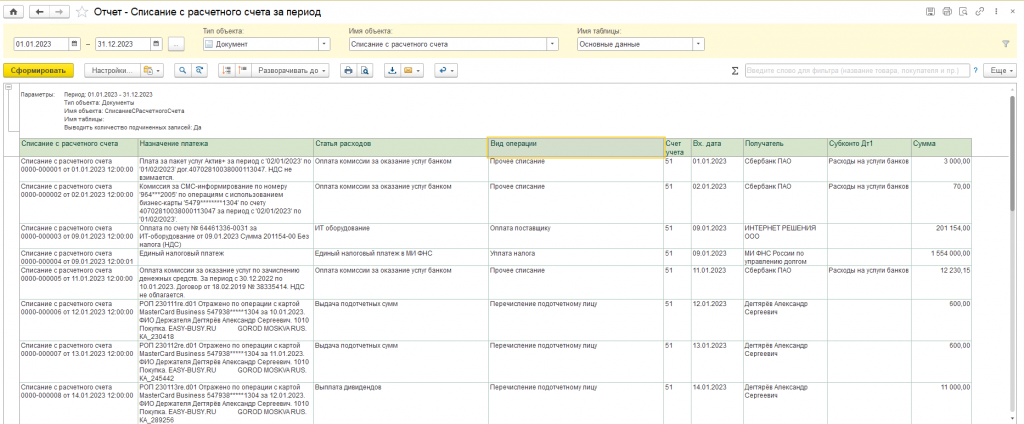Open the Еще menu

[1000, 71]
